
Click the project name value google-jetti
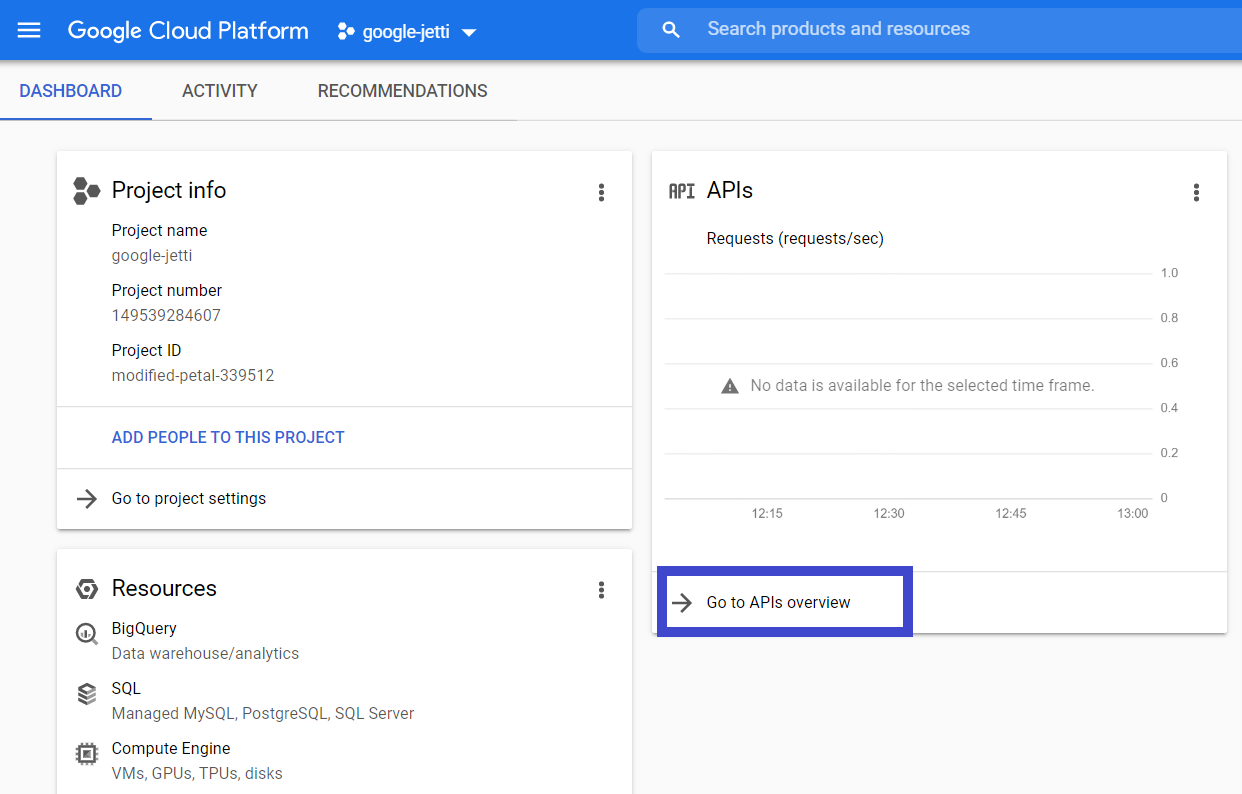tap(152, 255)
